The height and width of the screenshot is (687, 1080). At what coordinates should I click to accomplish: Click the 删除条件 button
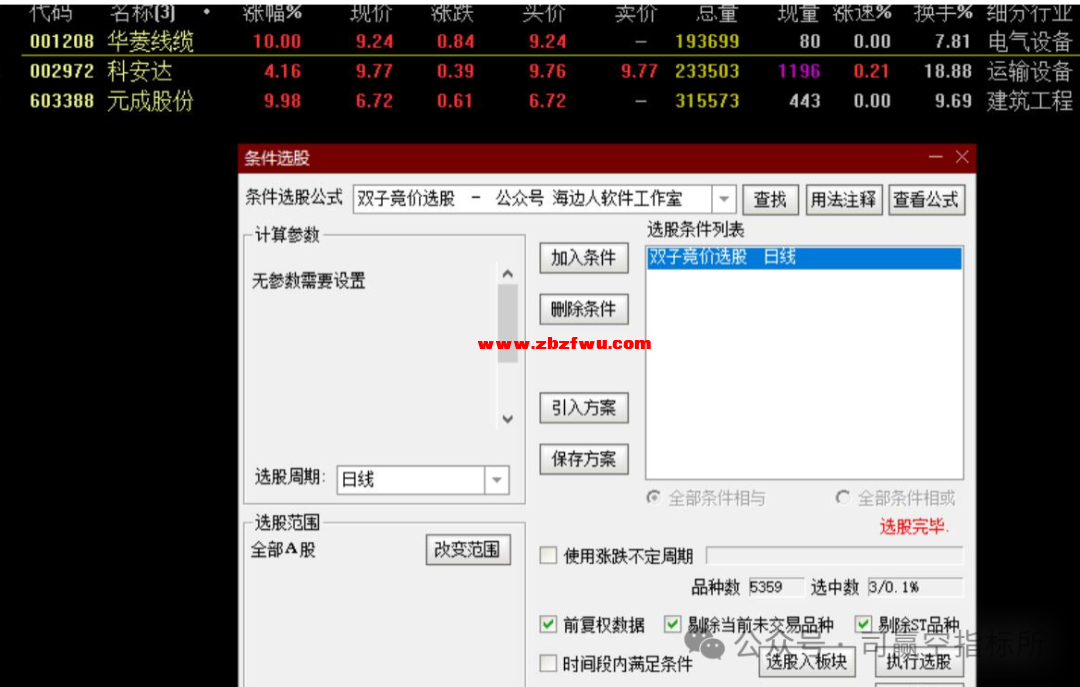[x=583, y=309]
